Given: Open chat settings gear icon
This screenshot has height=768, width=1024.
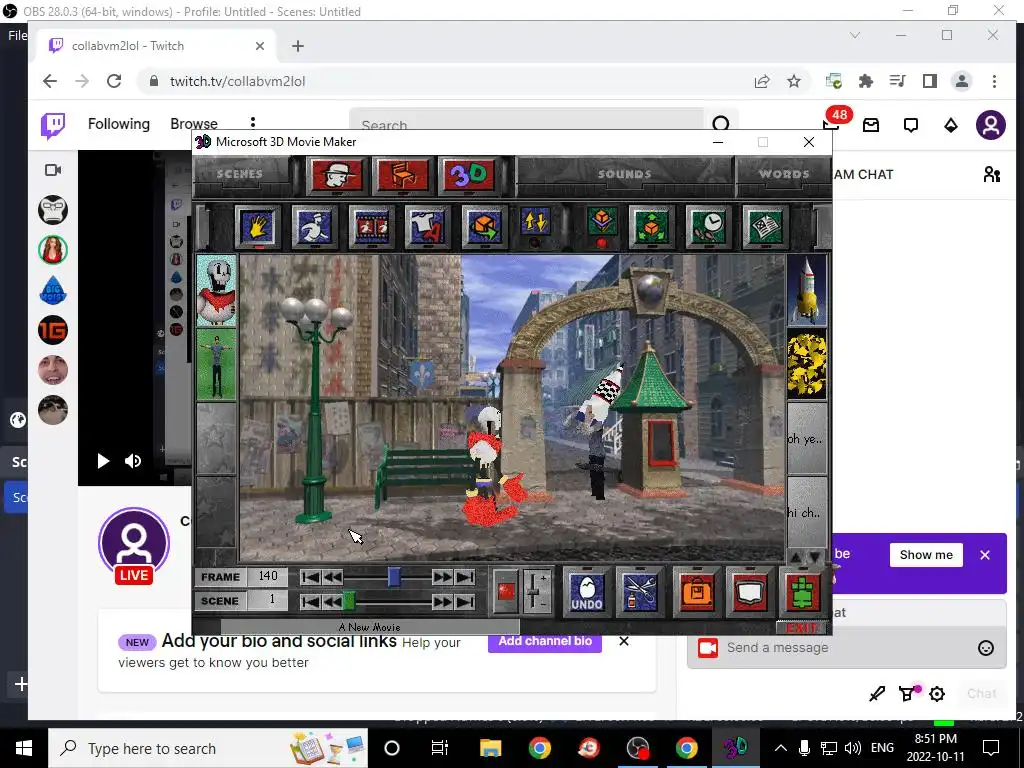Looking at the screenshot, I should [x=937, y=694].
